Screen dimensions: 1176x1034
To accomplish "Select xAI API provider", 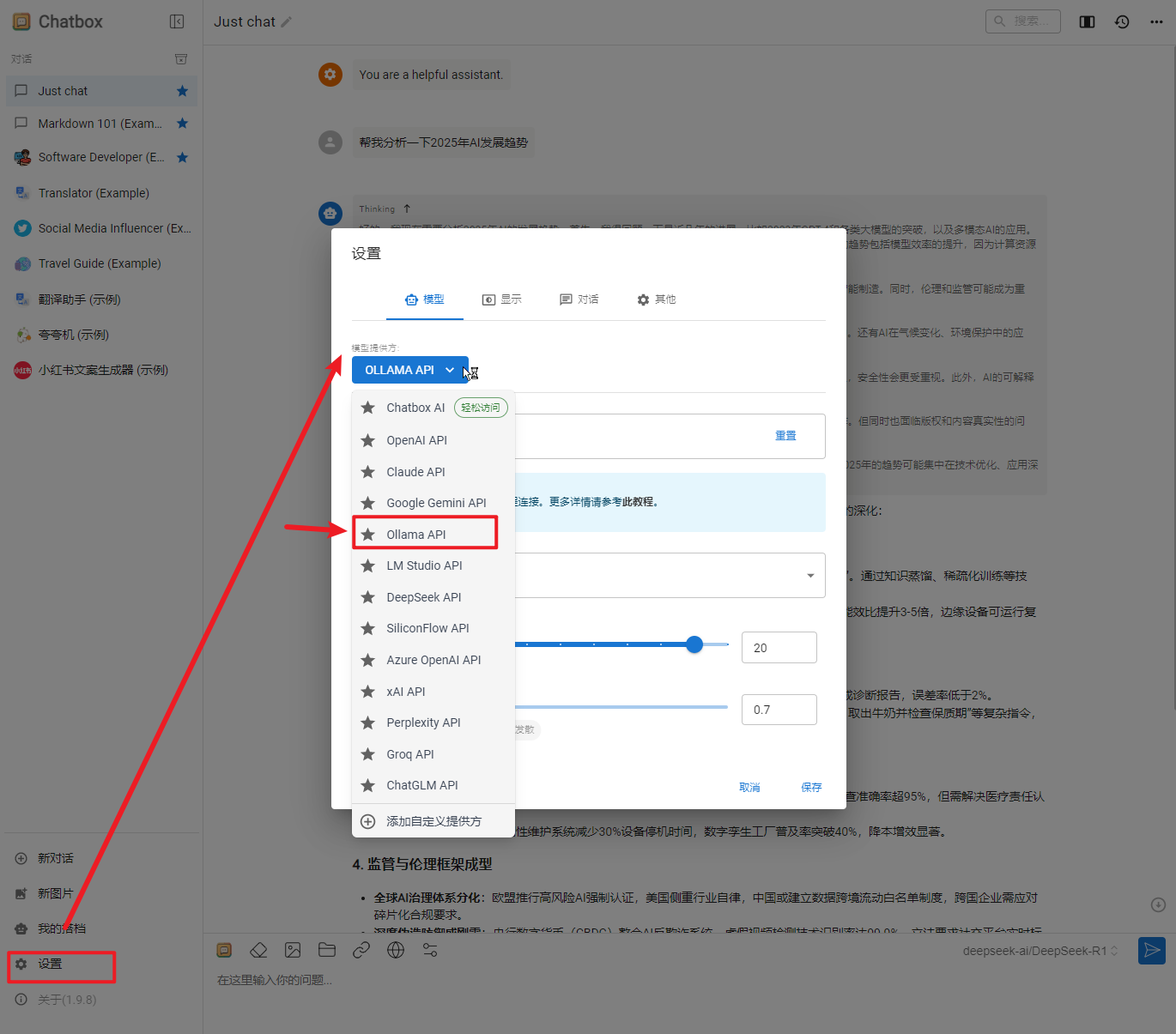I will pyautogui.click(x=433, y=692).
